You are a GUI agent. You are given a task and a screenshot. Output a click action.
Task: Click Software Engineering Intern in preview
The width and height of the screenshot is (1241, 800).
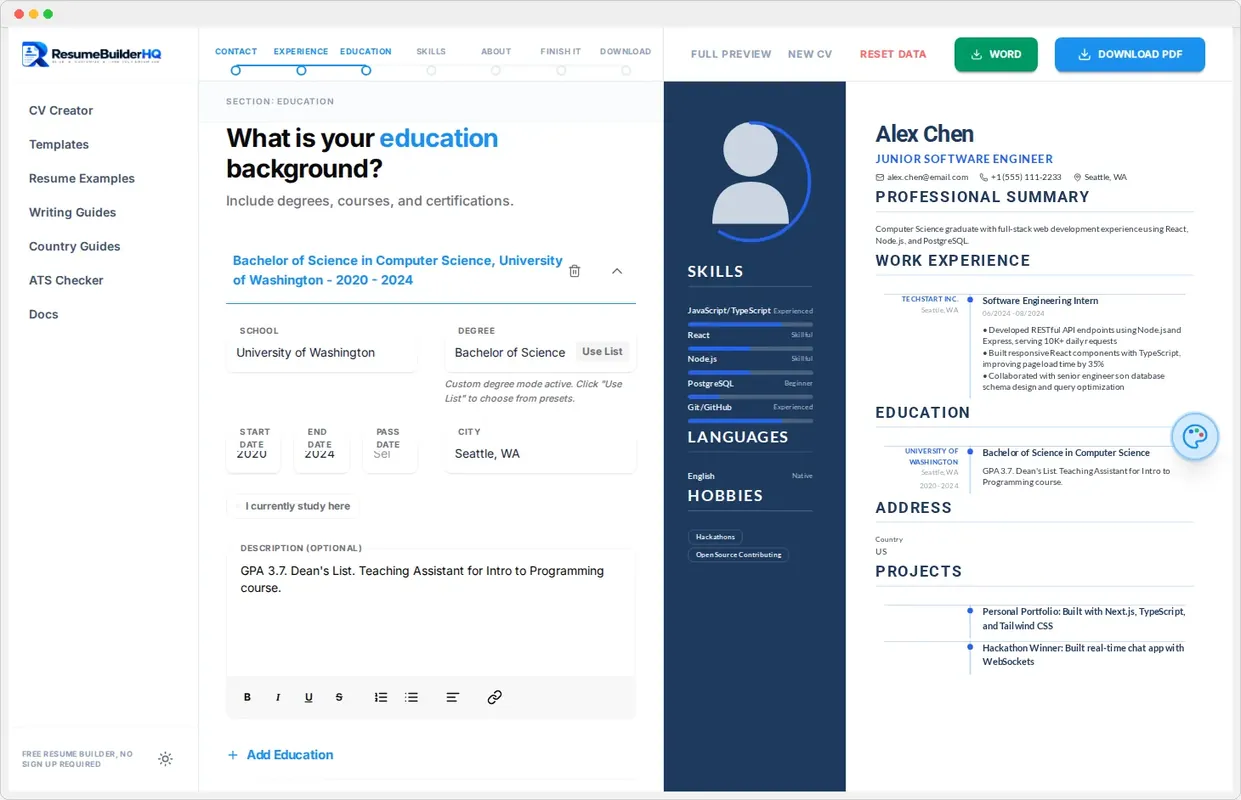1040,301
